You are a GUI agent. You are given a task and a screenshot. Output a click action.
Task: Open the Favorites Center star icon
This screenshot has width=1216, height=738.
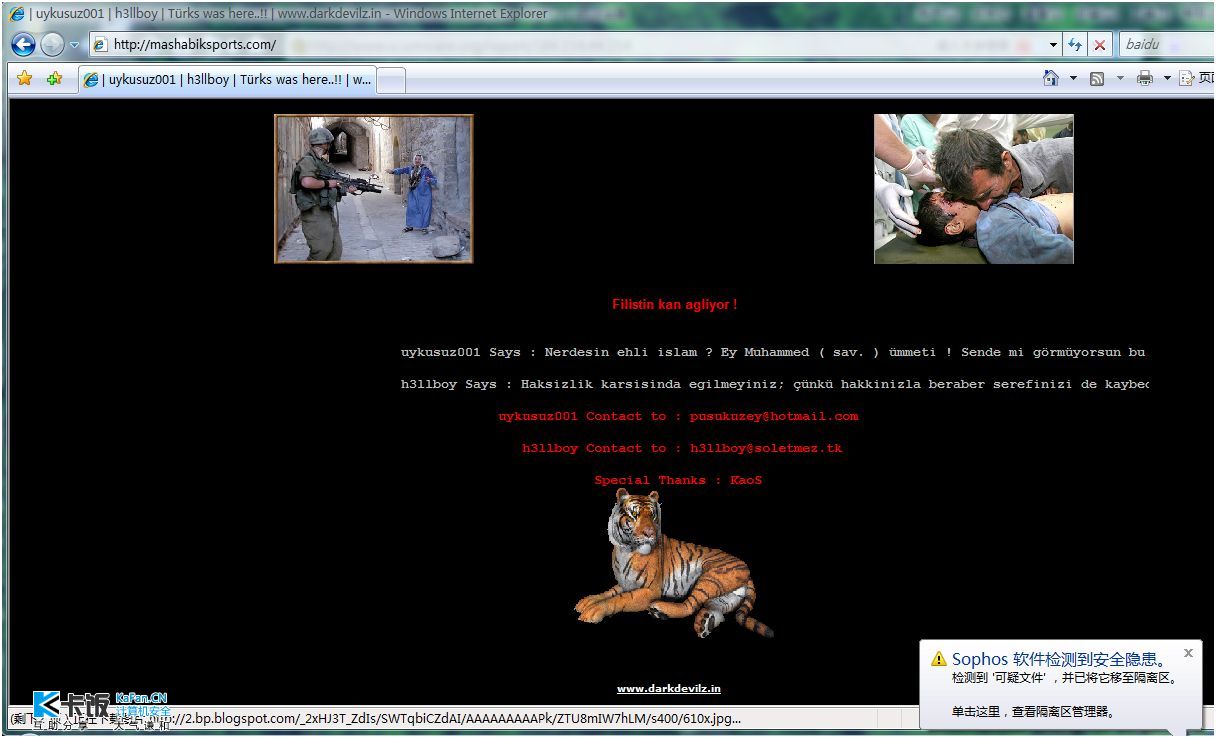click(25, 79)
